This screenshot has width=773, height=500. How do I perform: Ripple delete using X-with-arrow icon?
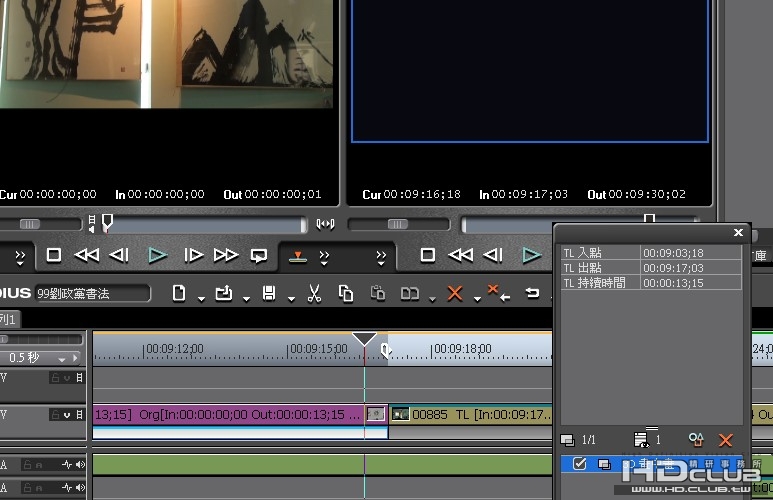click(x=498, y=293)
